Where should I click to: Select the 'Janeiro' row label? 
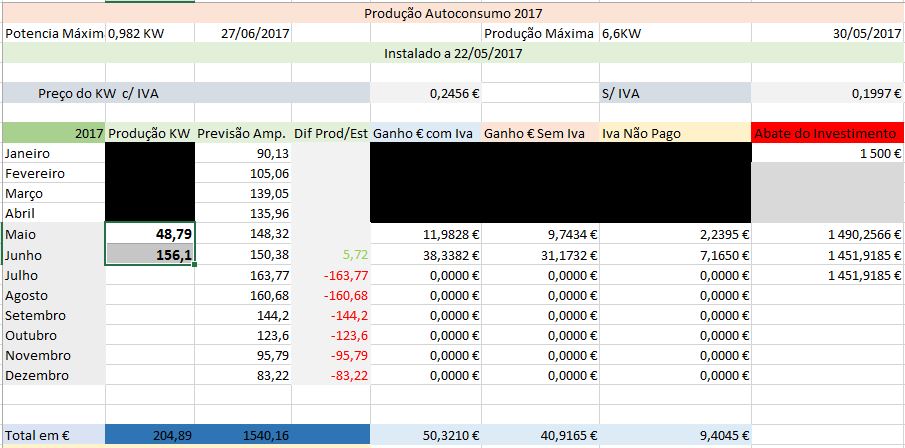54,154
